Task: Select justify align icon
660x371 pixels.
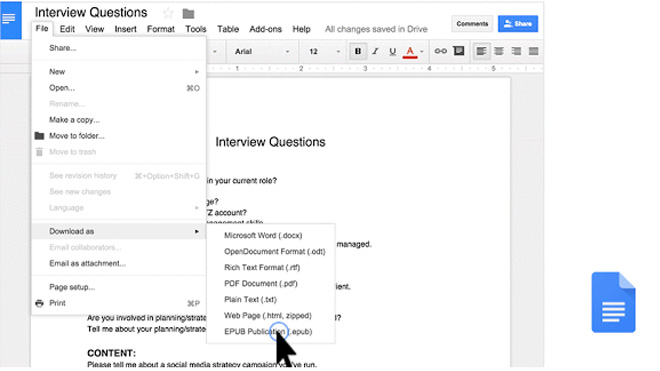Action: tap(533, 51)
